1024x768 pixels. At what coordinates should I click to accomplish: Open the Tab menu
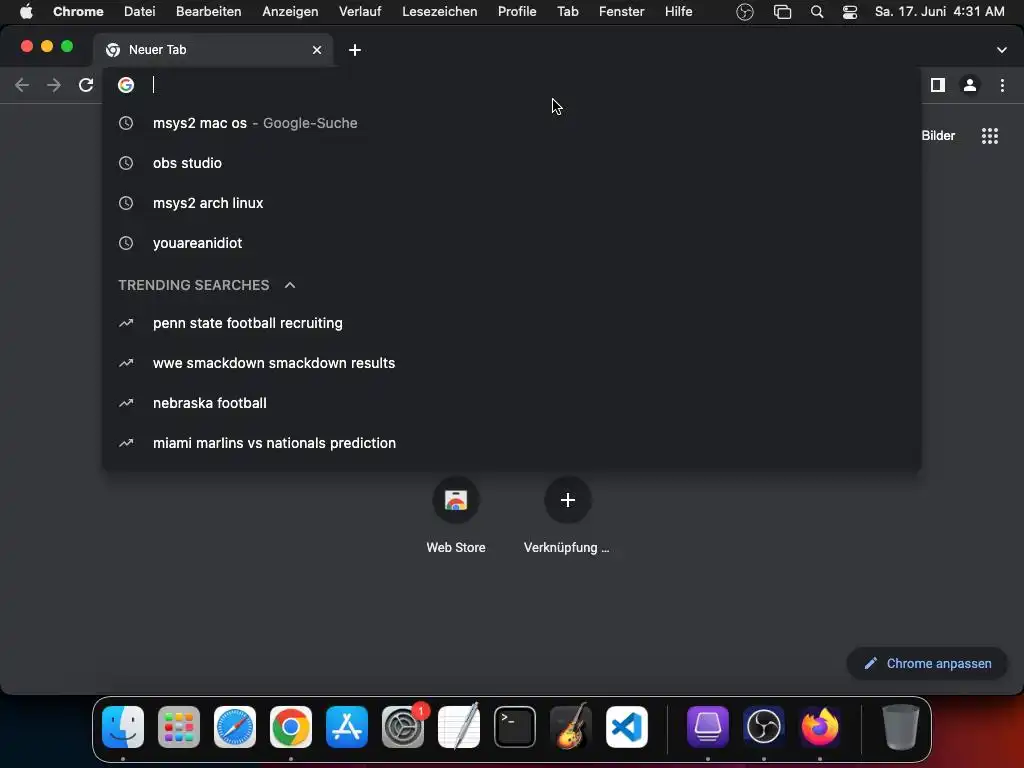[568, 11]
